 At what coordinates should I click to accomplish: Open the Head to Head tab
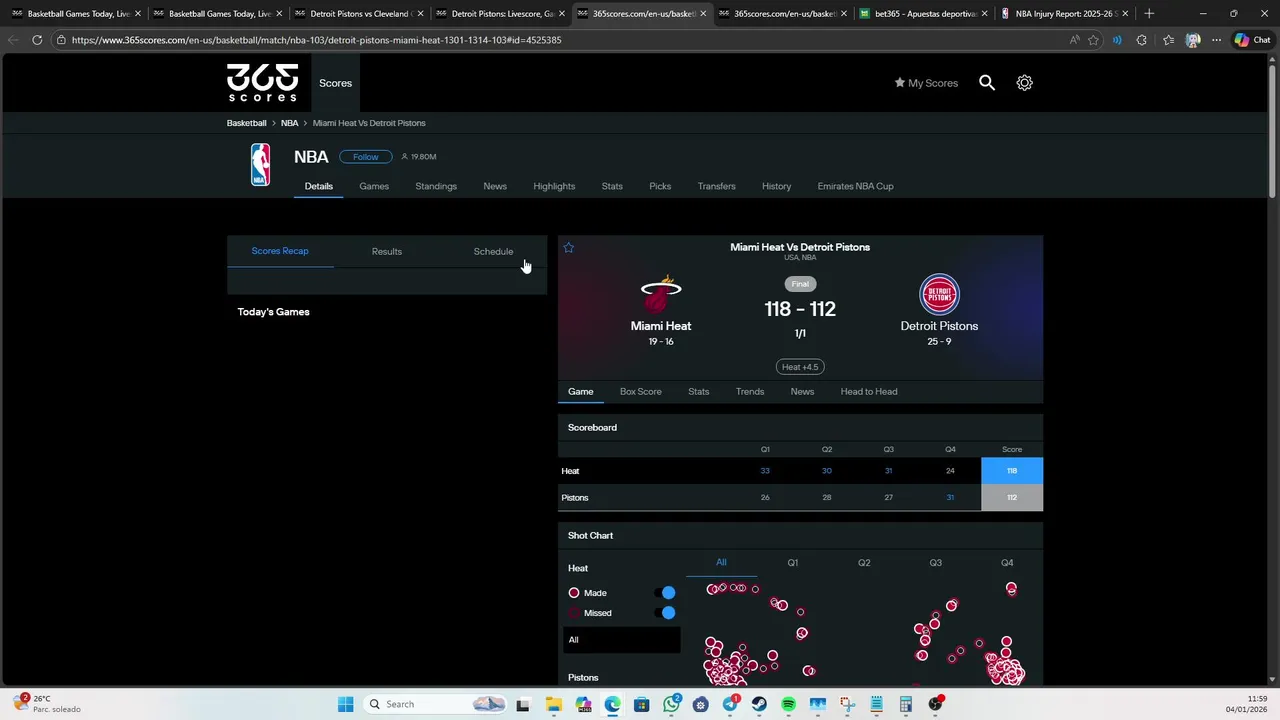tap(869, 391)
